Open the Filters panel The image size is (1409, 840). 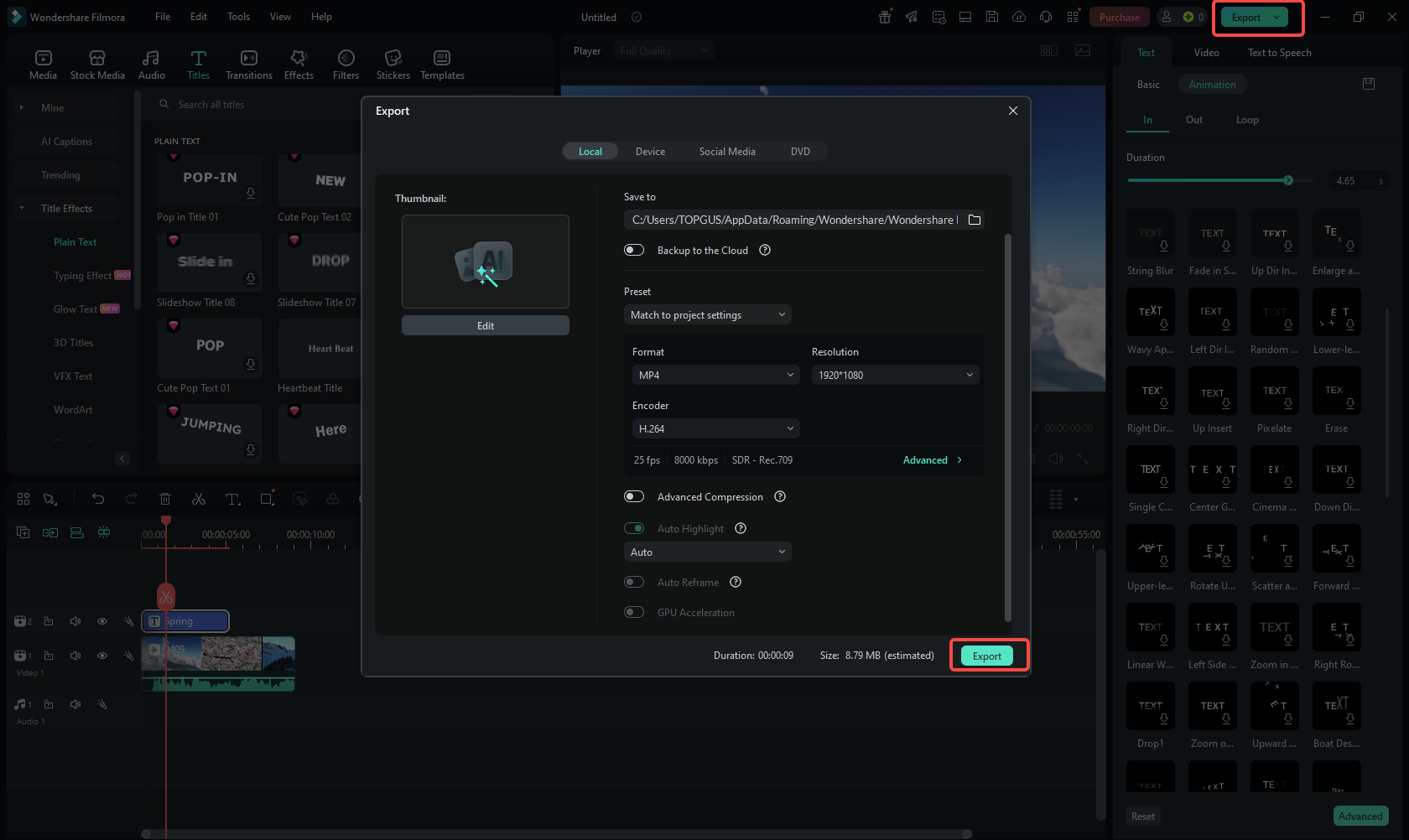(346, 65)
